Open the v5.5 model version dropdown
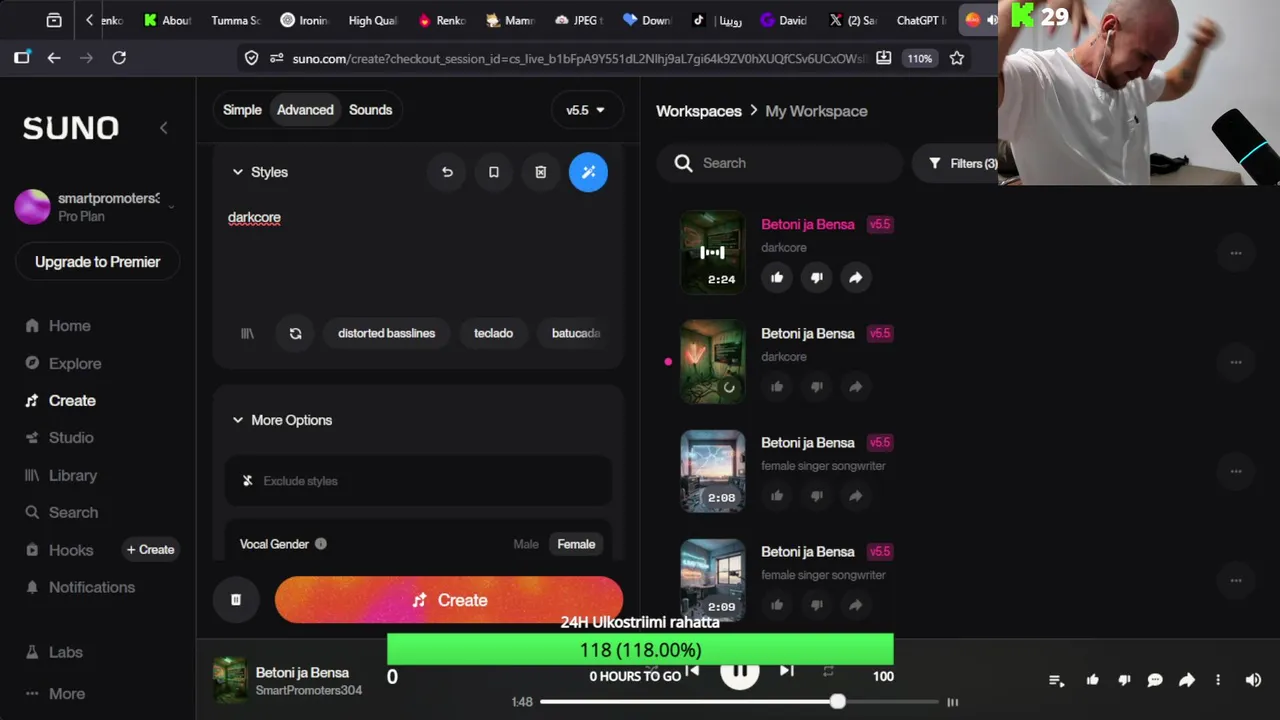The image size is (1280, 720). point(586,110)
